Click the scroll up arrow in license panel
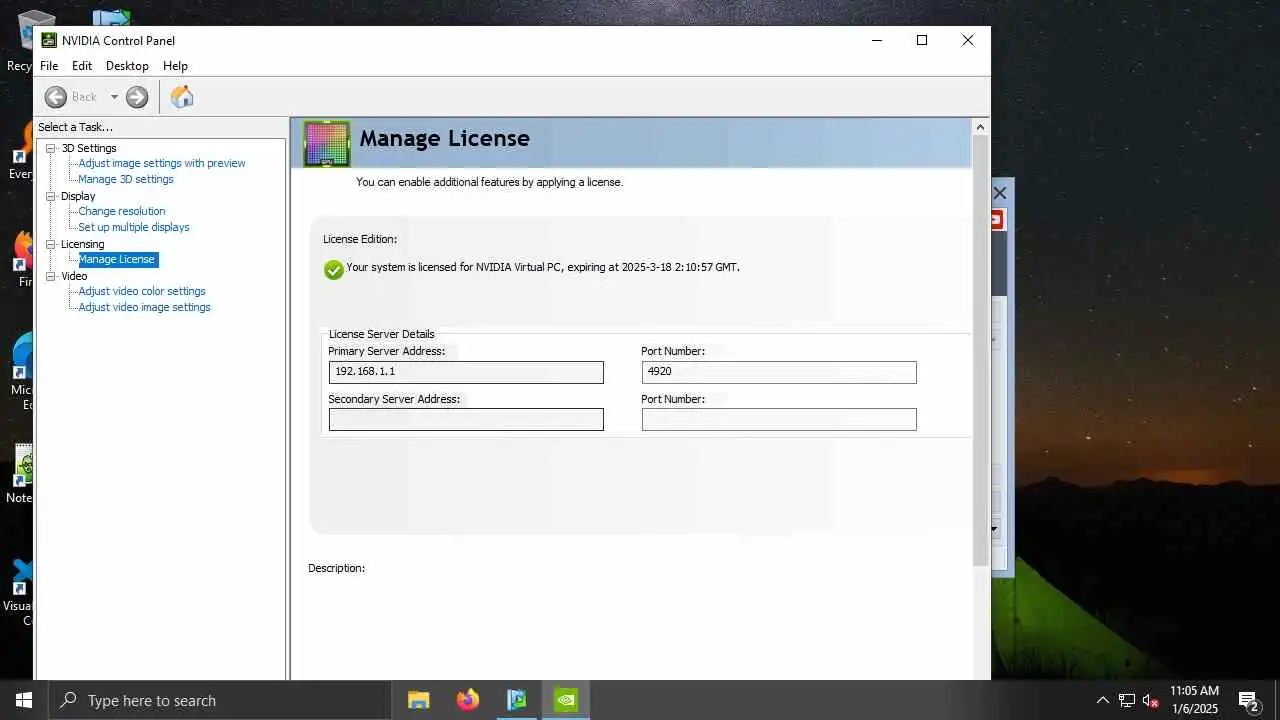 pyautogui.click(x=981, y=127)
